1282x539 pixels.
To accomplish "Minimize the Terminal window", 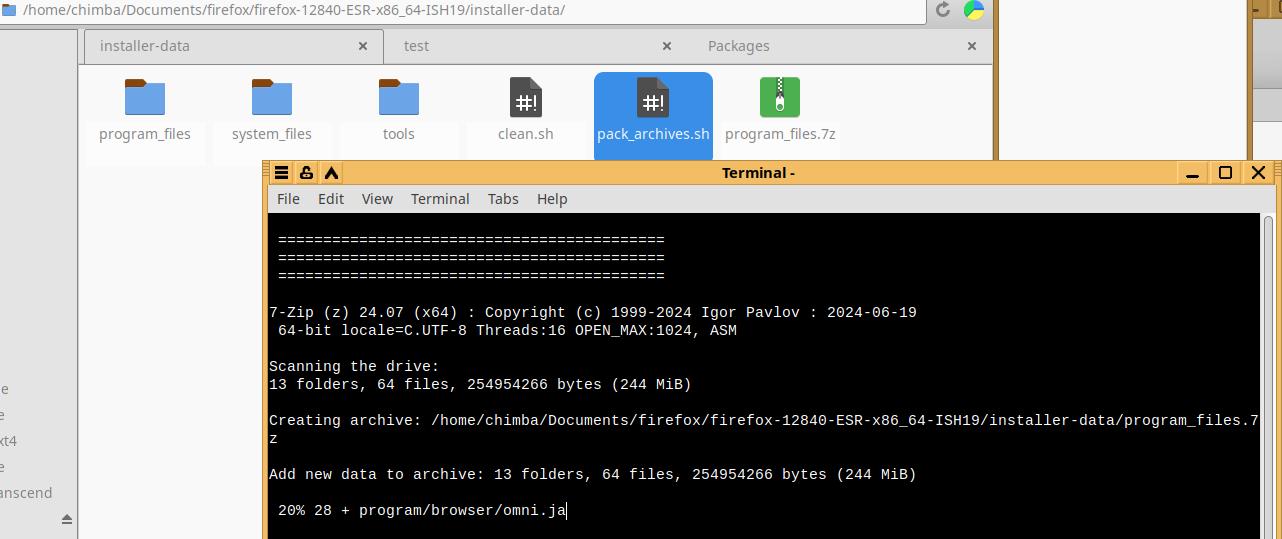I will (x=1192, y=173).
